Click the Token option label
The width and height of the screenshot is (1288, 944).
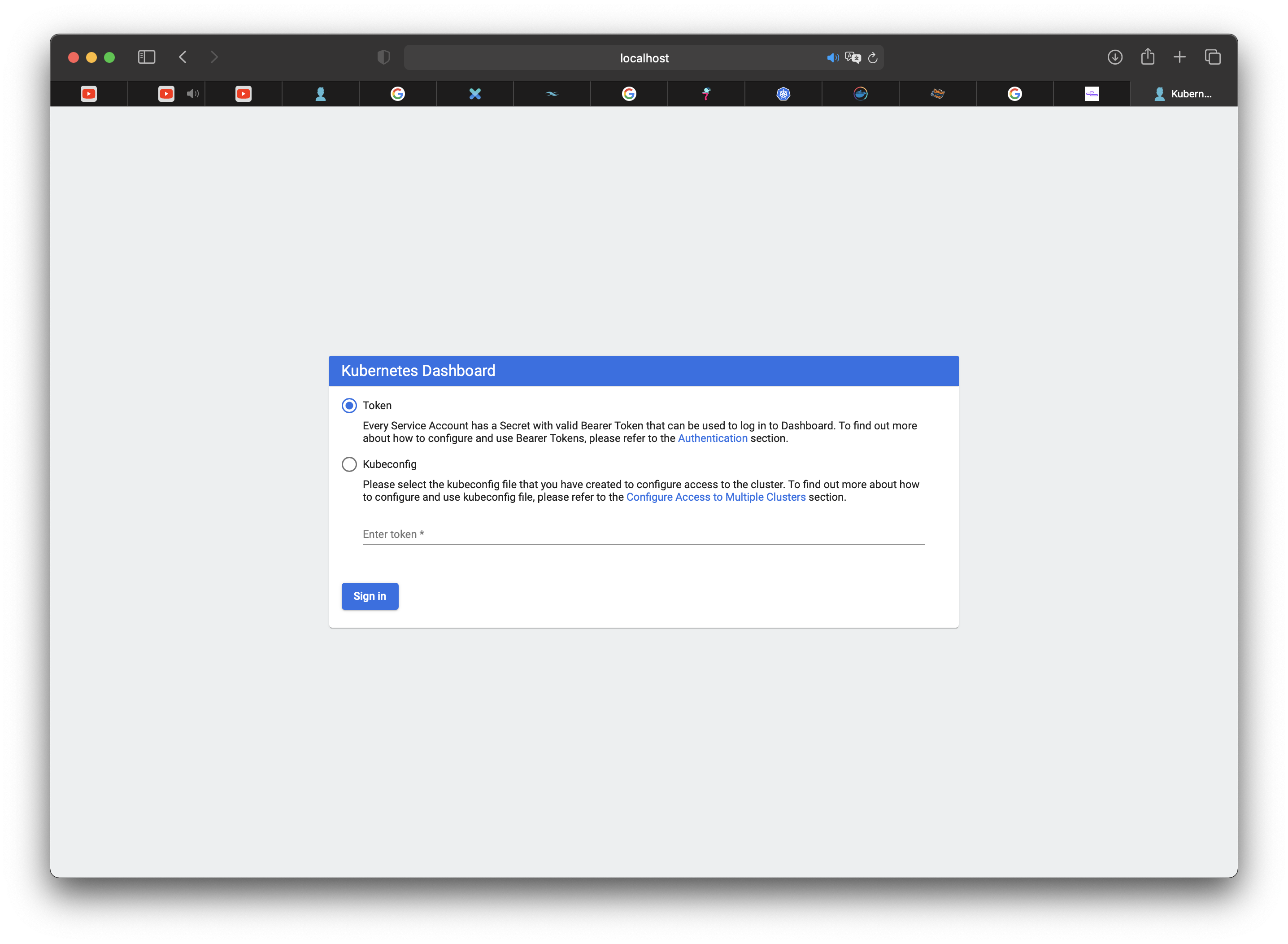click(377, 406)
